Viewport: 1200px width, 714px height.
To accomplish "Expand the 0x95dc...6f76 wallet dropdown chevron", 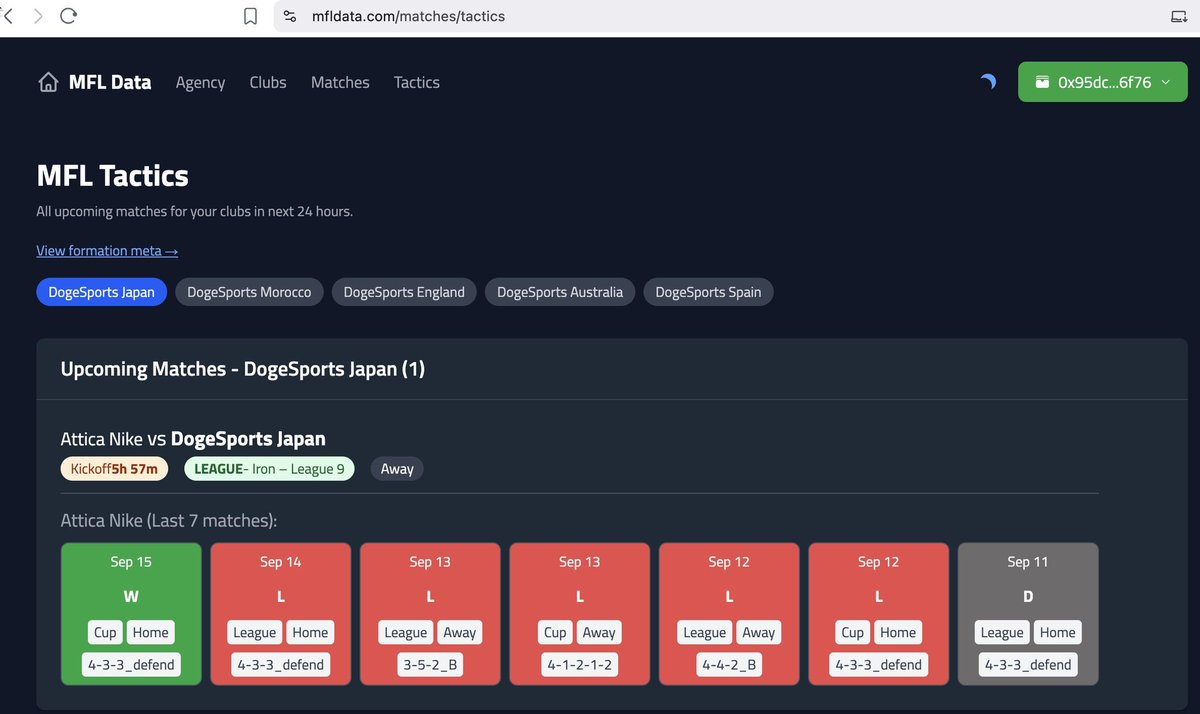I will point(1166,82).
